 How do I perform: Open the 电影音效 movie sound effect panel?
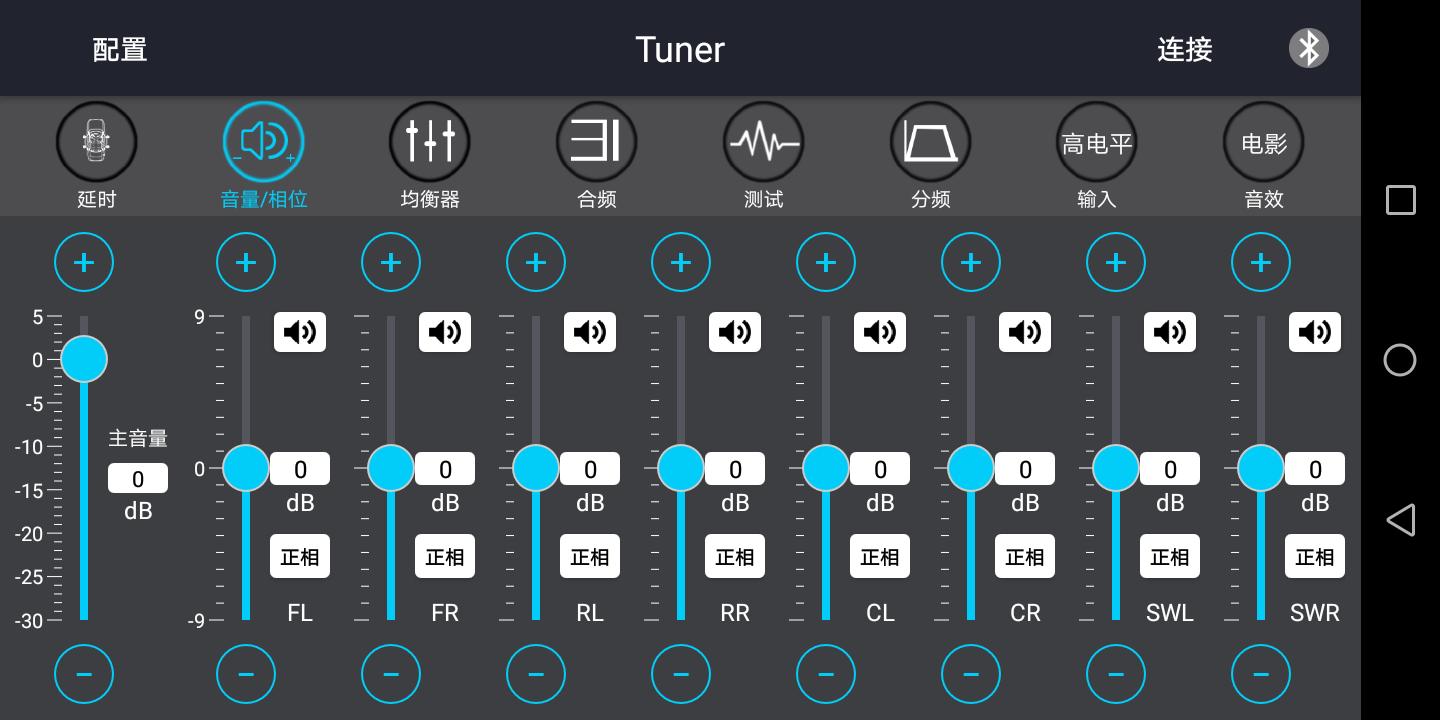coord(1263,155)
